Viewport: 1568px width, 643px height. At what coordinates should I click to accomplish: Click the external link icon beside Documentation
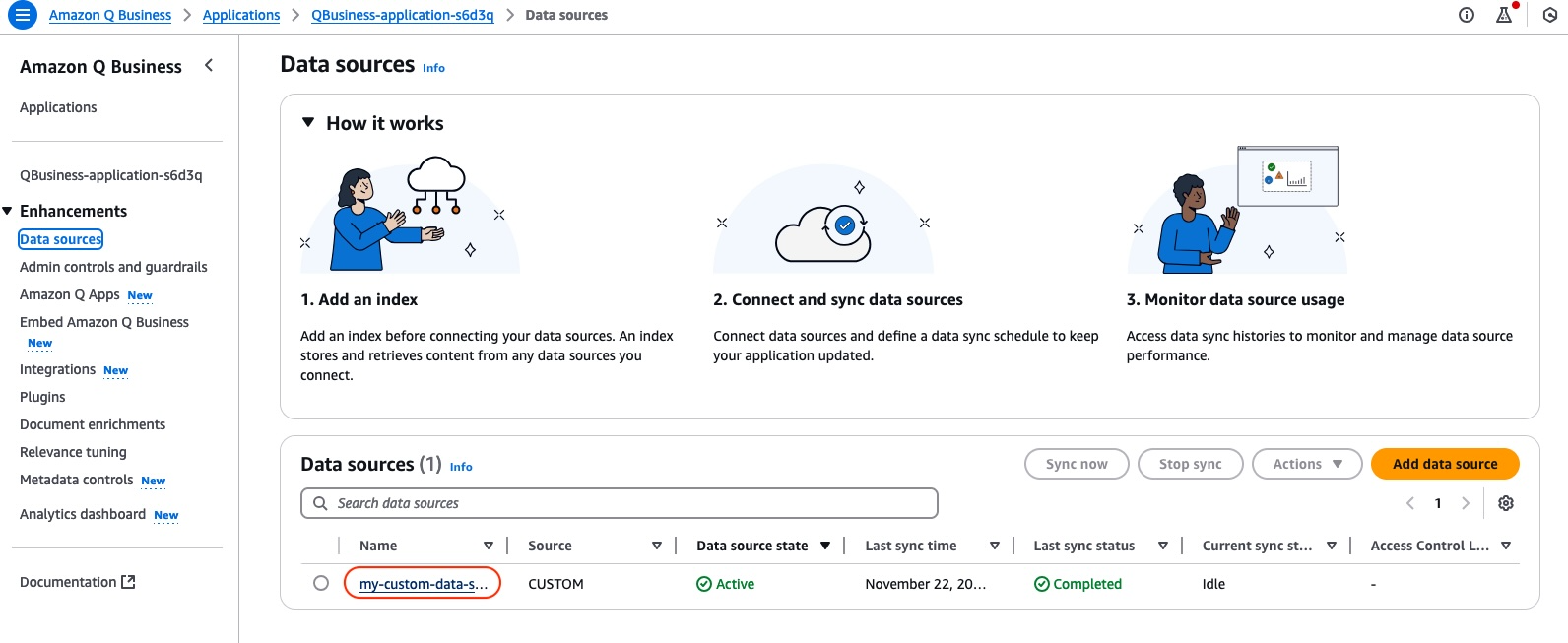pyautogui.click(x=128, y=582)
